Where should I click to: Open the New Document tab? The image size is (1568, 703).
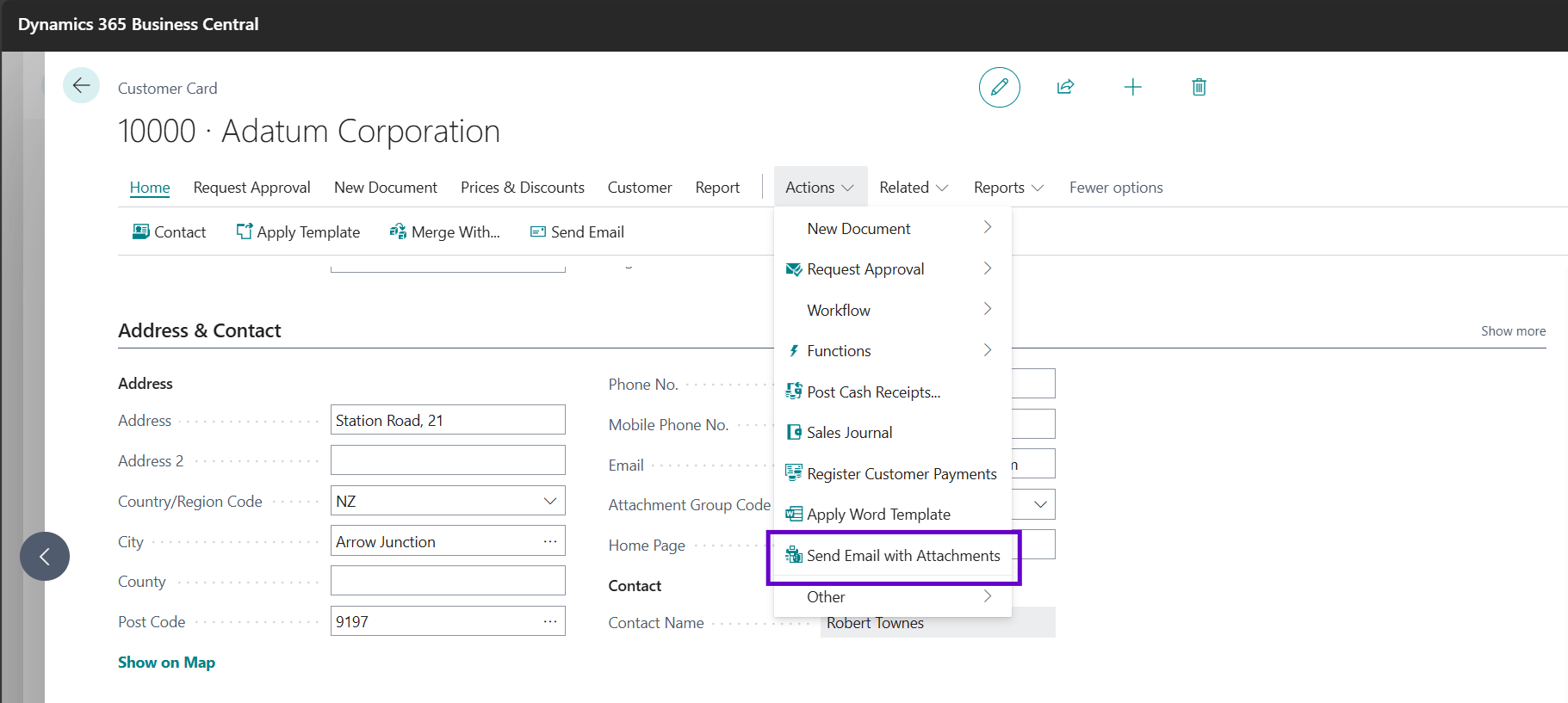point(386,188)
